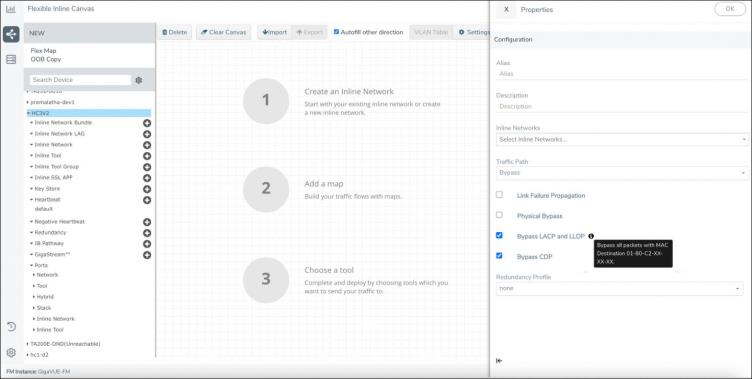Click the info icon beside Bypass LACP and LLDP

591,236
